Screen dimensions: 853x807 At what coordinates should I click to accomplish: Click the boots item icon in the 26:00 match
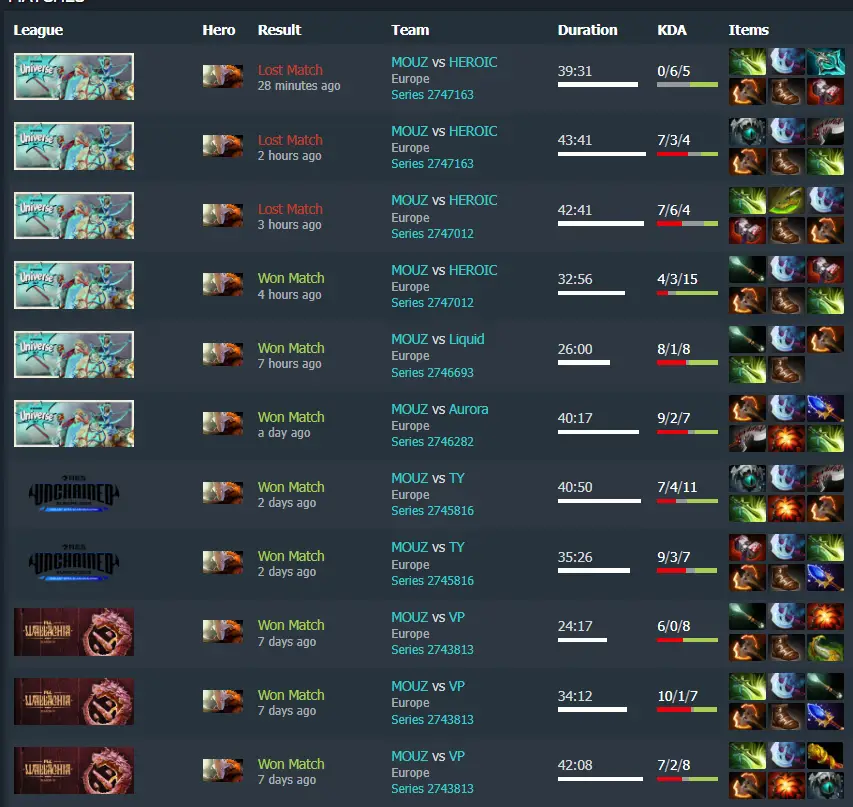(x=786, y=369)
